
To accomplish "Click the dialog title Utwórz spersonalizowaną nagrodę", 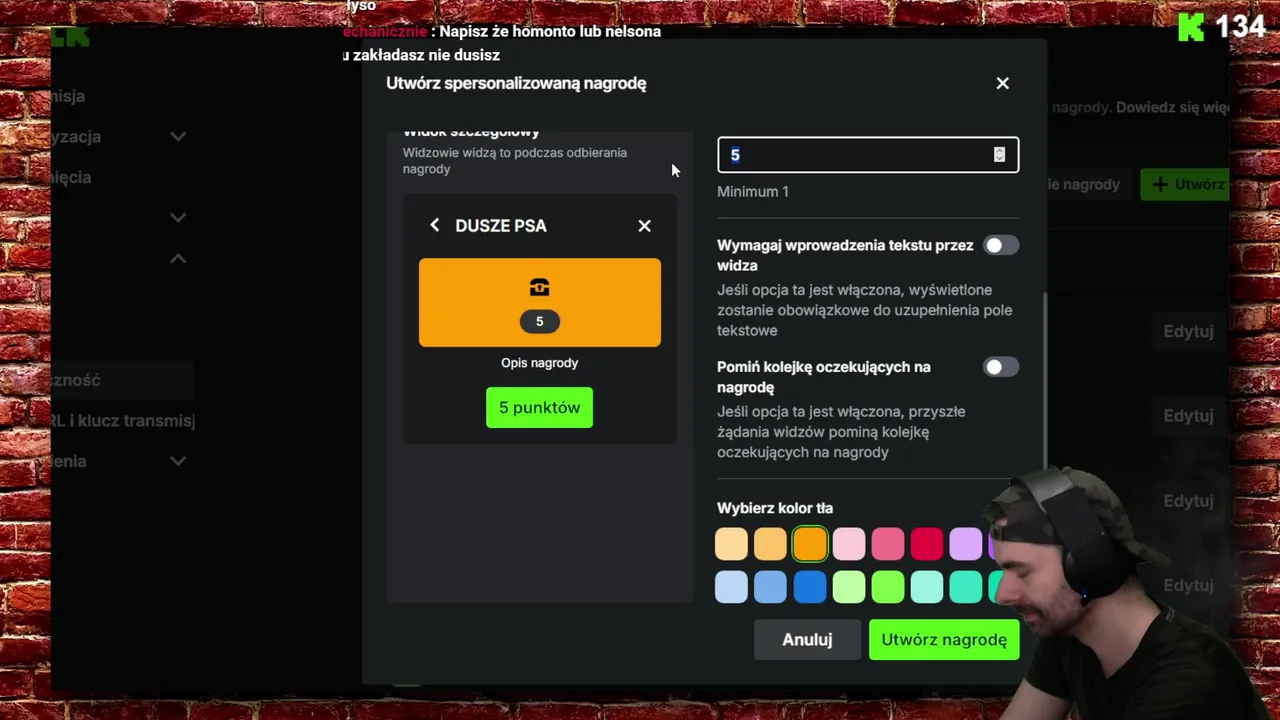I will tap(516, 83).
